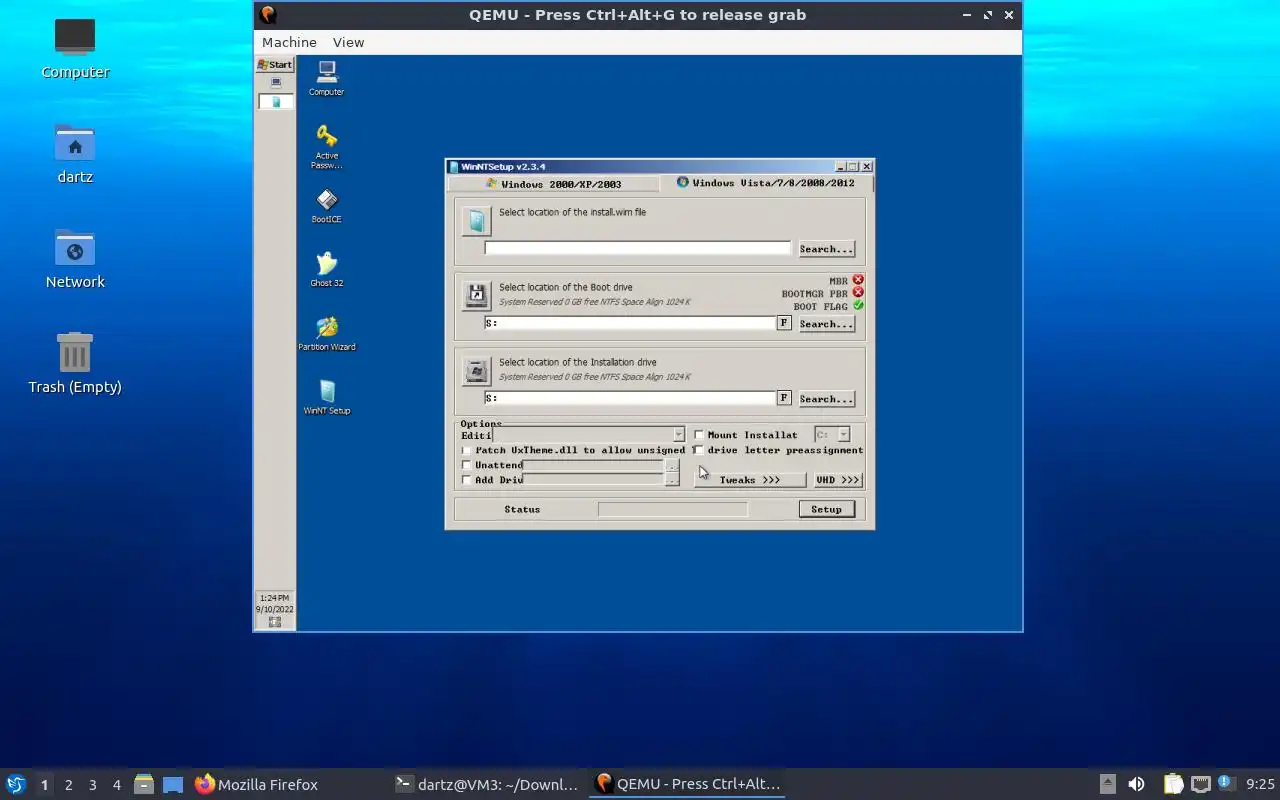The image size is (1280, 800).
Task: Open the Computer icon on host desktop
Action: (75, 37)
